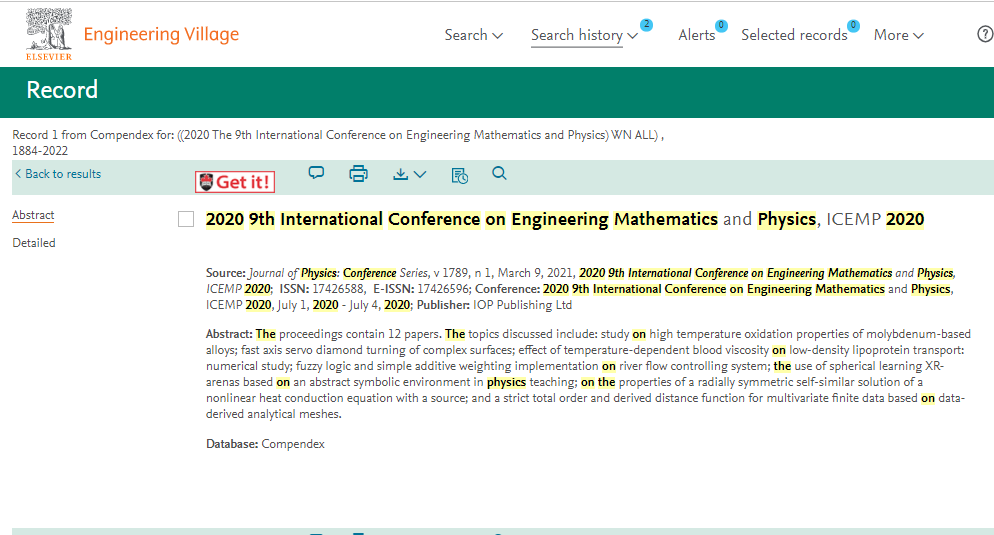The image size is (994, 535).
Task: Print the record using printer icon
Action: (358, 174)
